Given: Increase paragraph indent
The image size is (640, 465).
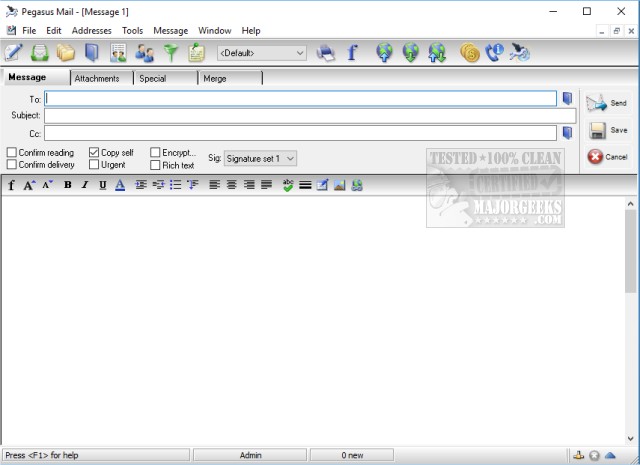Looking at the screenshot, I should [x=141, y=185].
